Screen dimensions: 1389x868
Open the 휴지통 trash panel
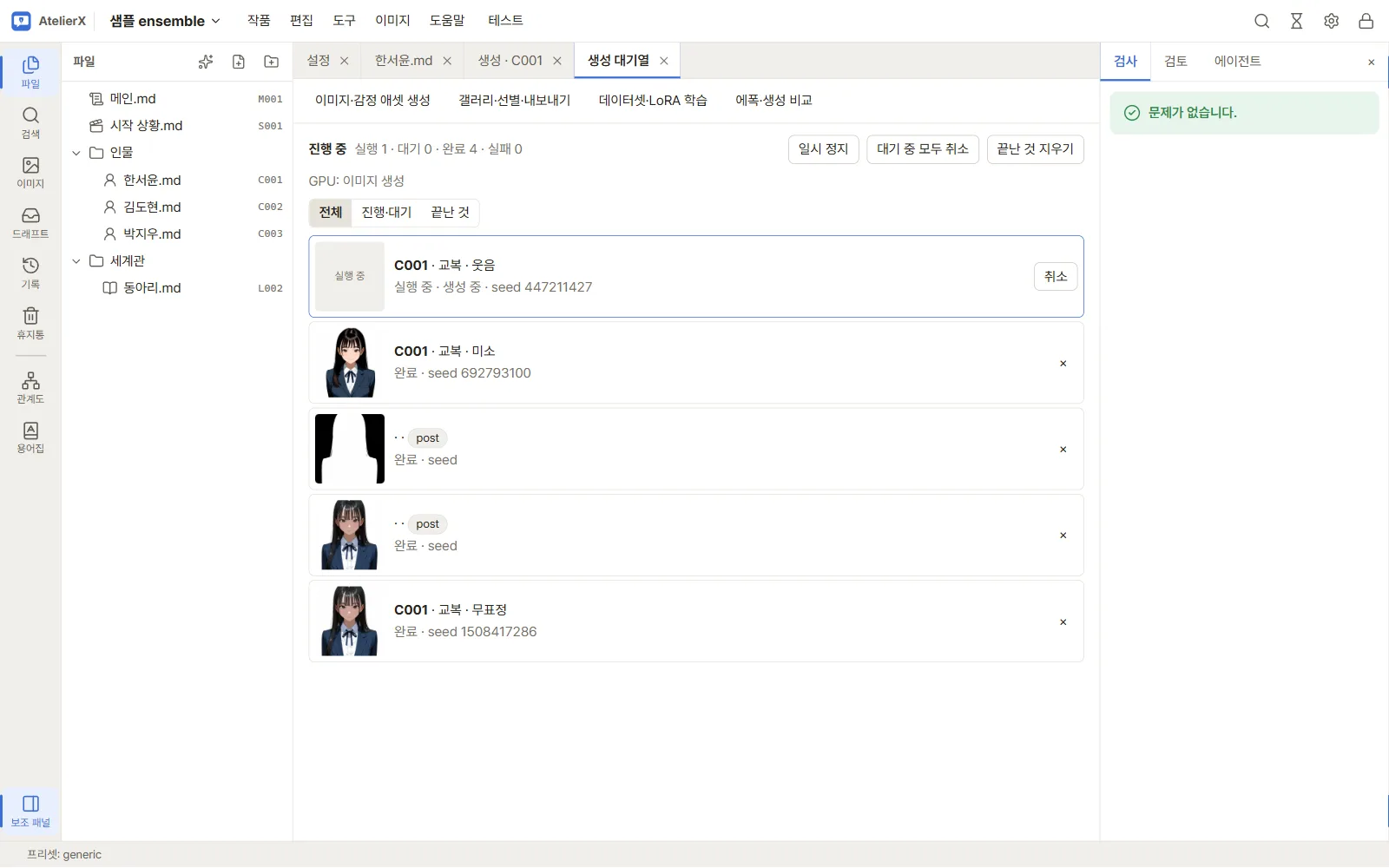click(x=30, y=324)
